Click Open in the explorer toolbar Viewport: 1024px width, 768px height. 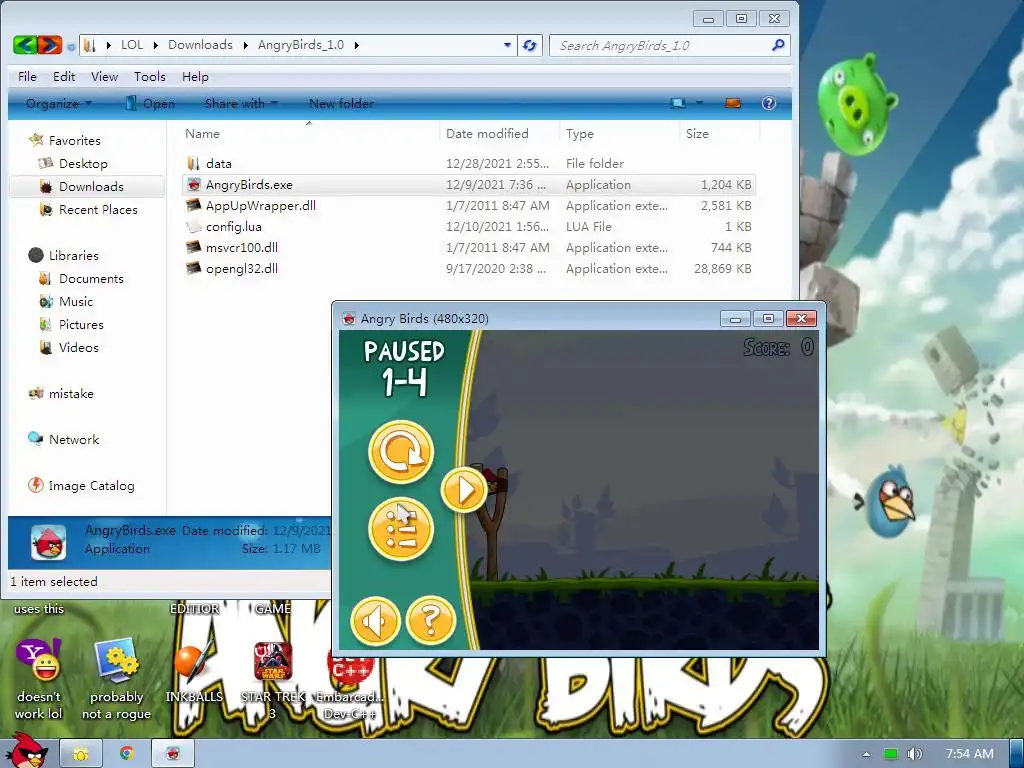(150, 103)
